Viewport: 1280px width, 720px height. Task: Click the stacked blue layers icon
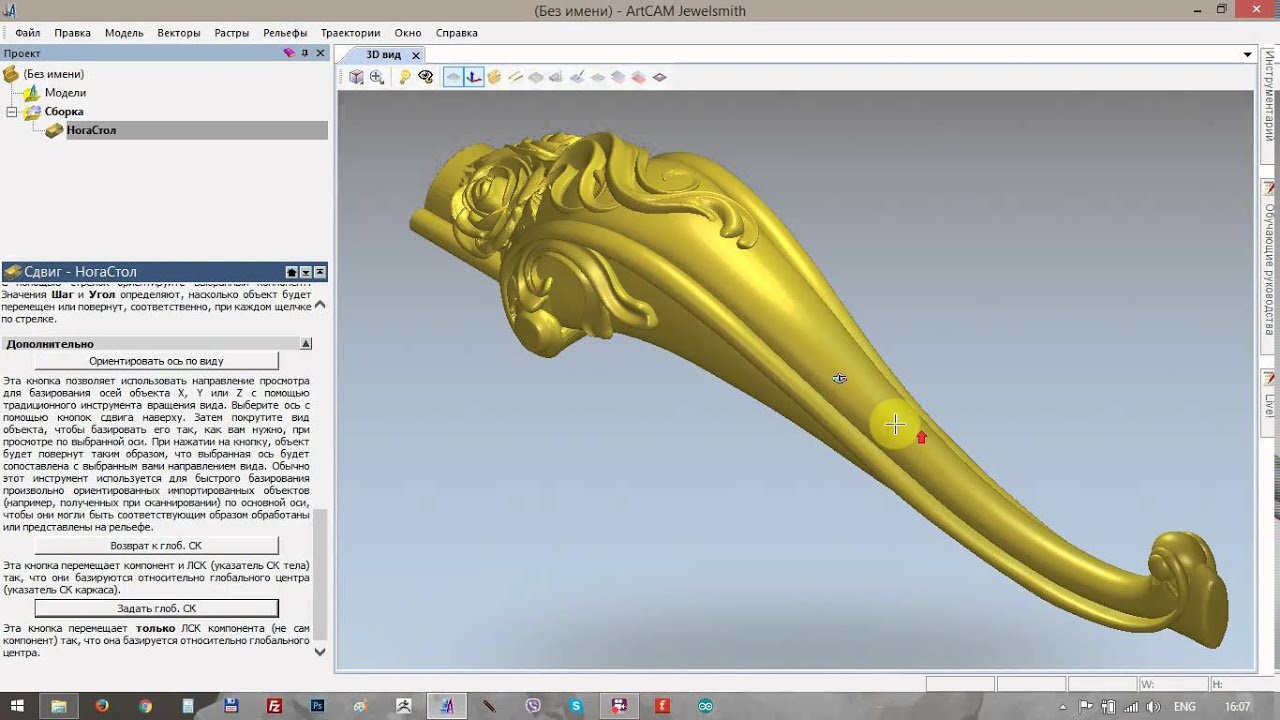tap(618, 77)
